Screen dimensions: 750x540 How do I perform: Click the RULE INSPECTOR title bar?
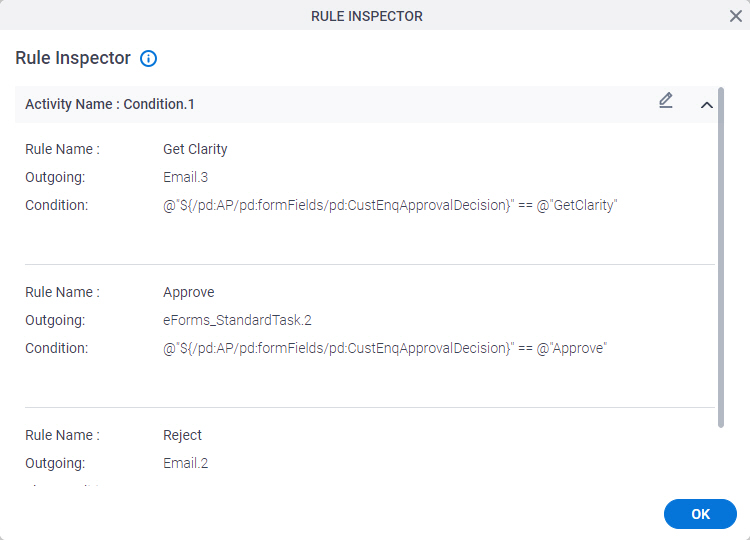(x=367, y=16)
